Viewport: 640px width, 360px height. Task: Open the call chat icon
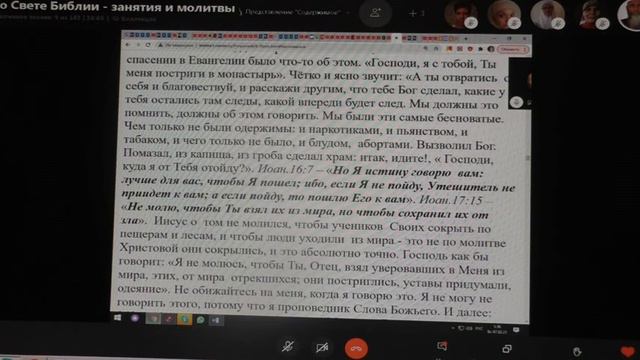coord(442,347)
